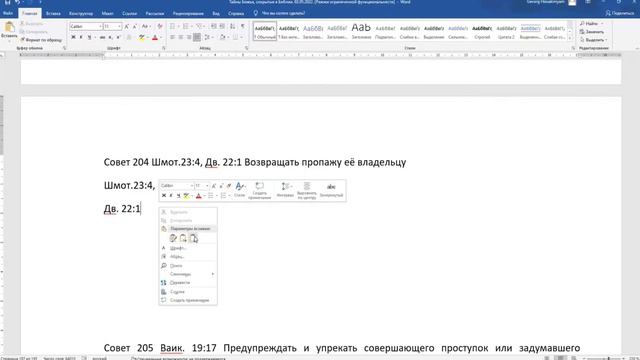
Task: Expand the styles gallery
Action: 570,38
